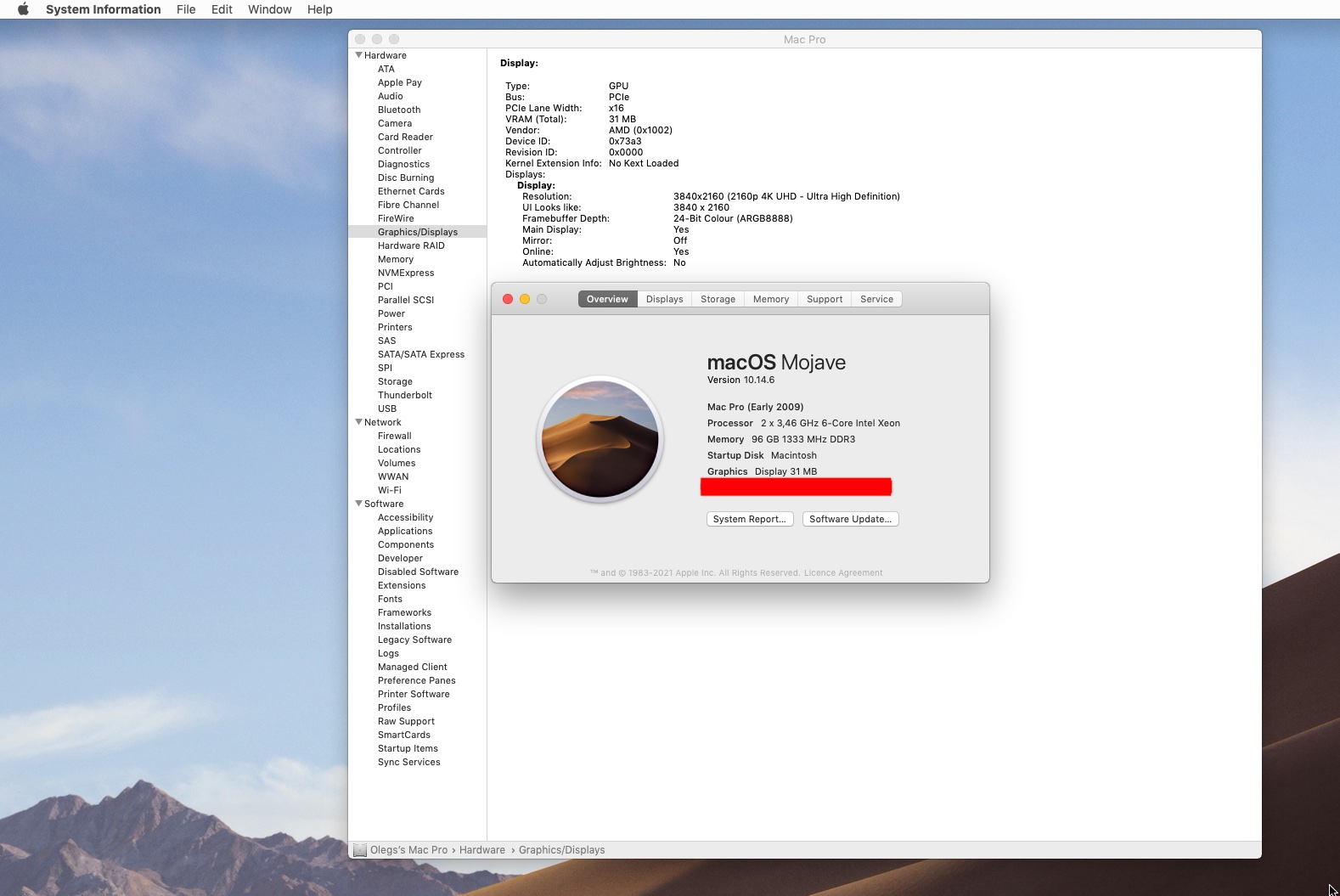Collapse the Hardware section triangle
The height and width of the screenshot is (896, 1340).
358,55
